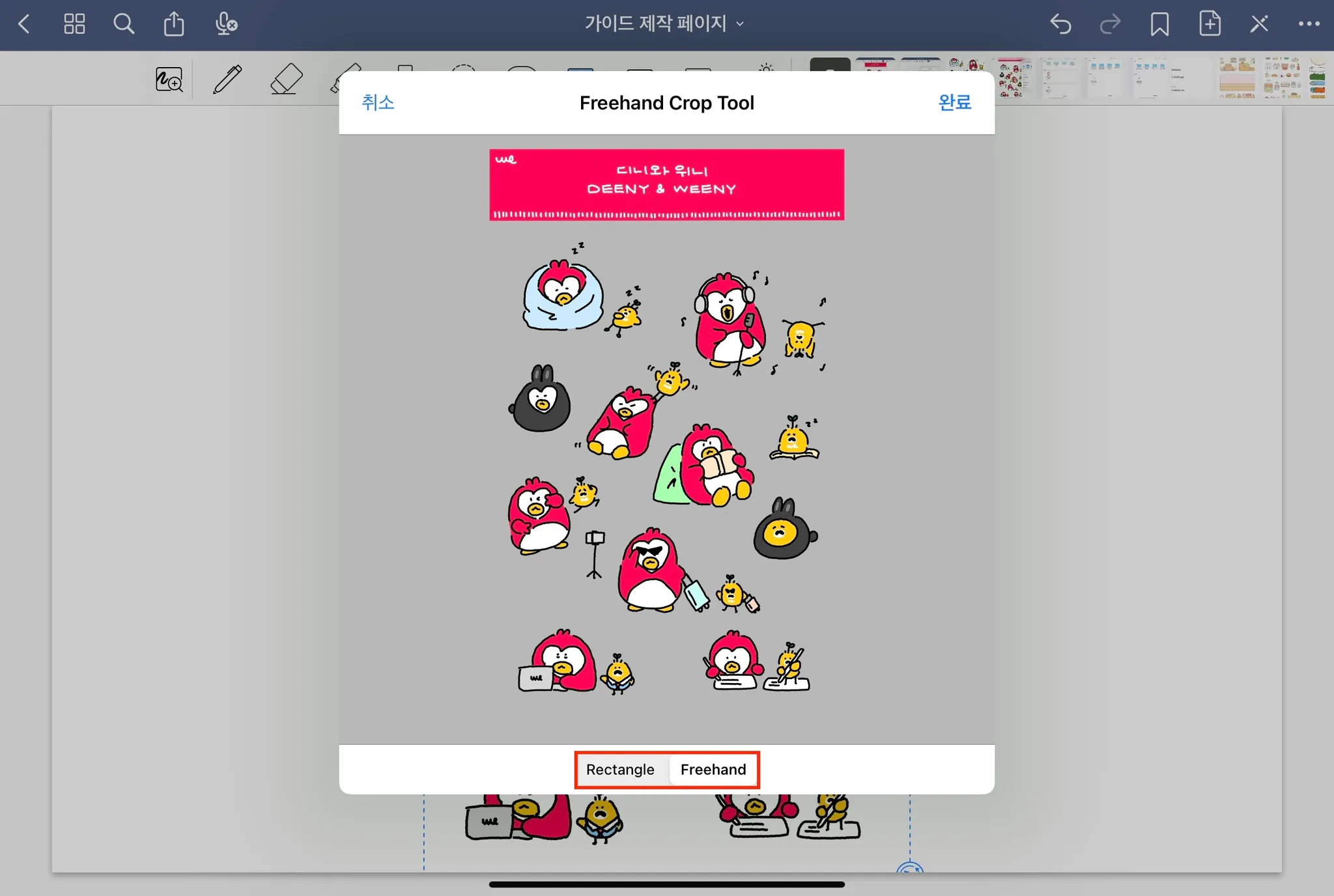
Task: Add a new page
Action: coord(1210,25)
